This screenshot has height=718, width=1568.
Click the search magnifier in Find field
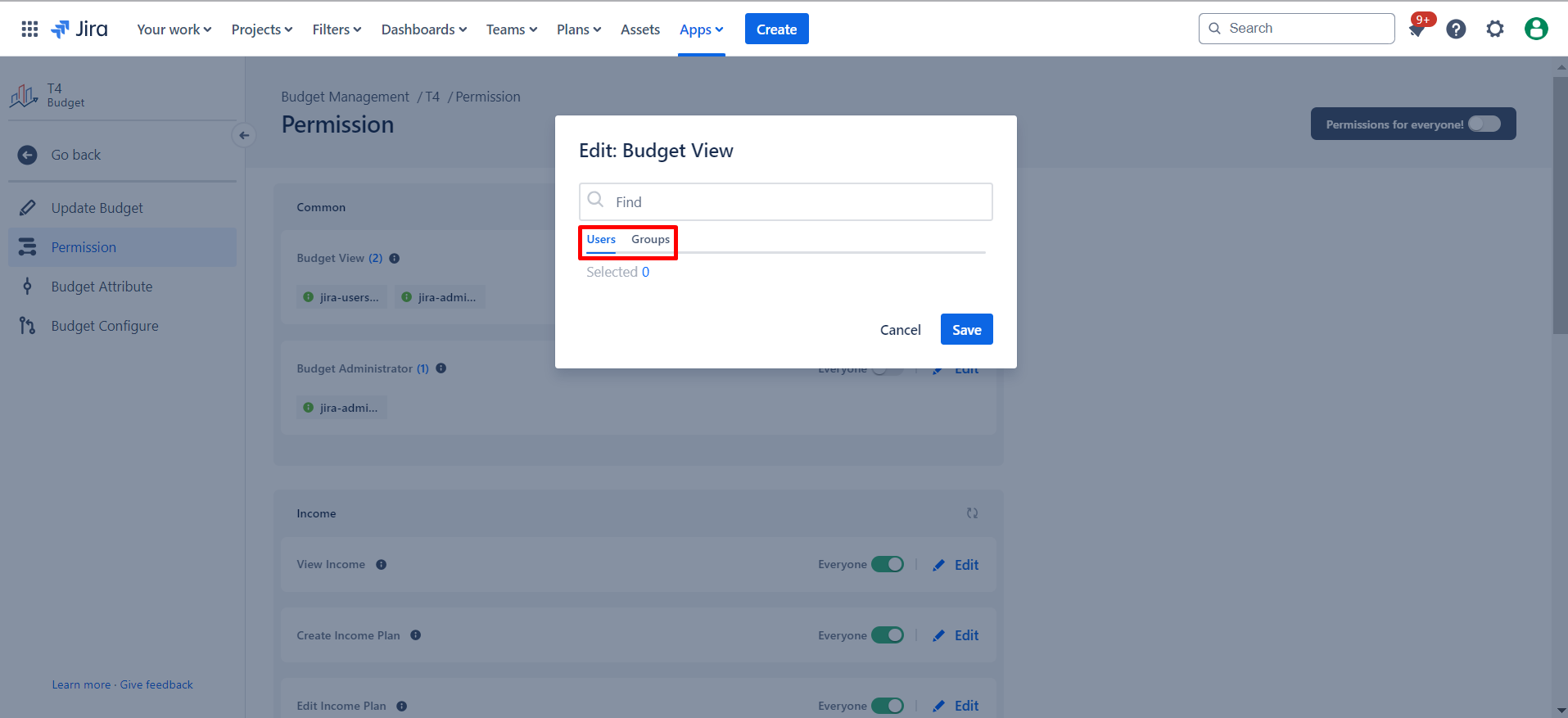point(596,200)
